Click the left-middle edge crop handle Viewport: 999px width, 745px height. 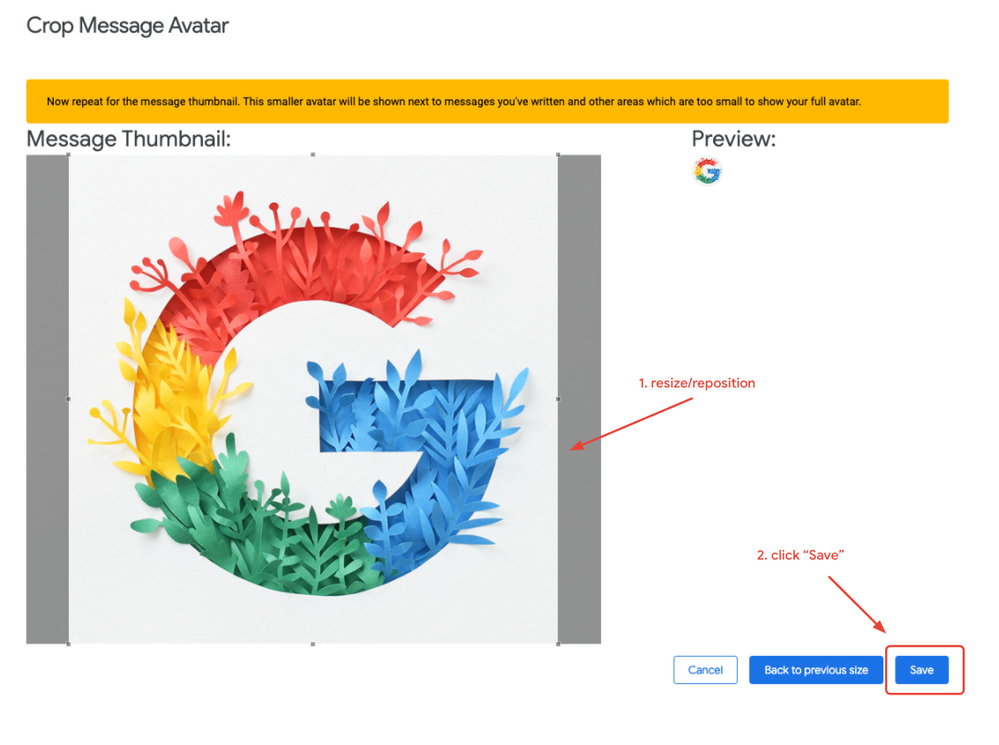[68, 399]
